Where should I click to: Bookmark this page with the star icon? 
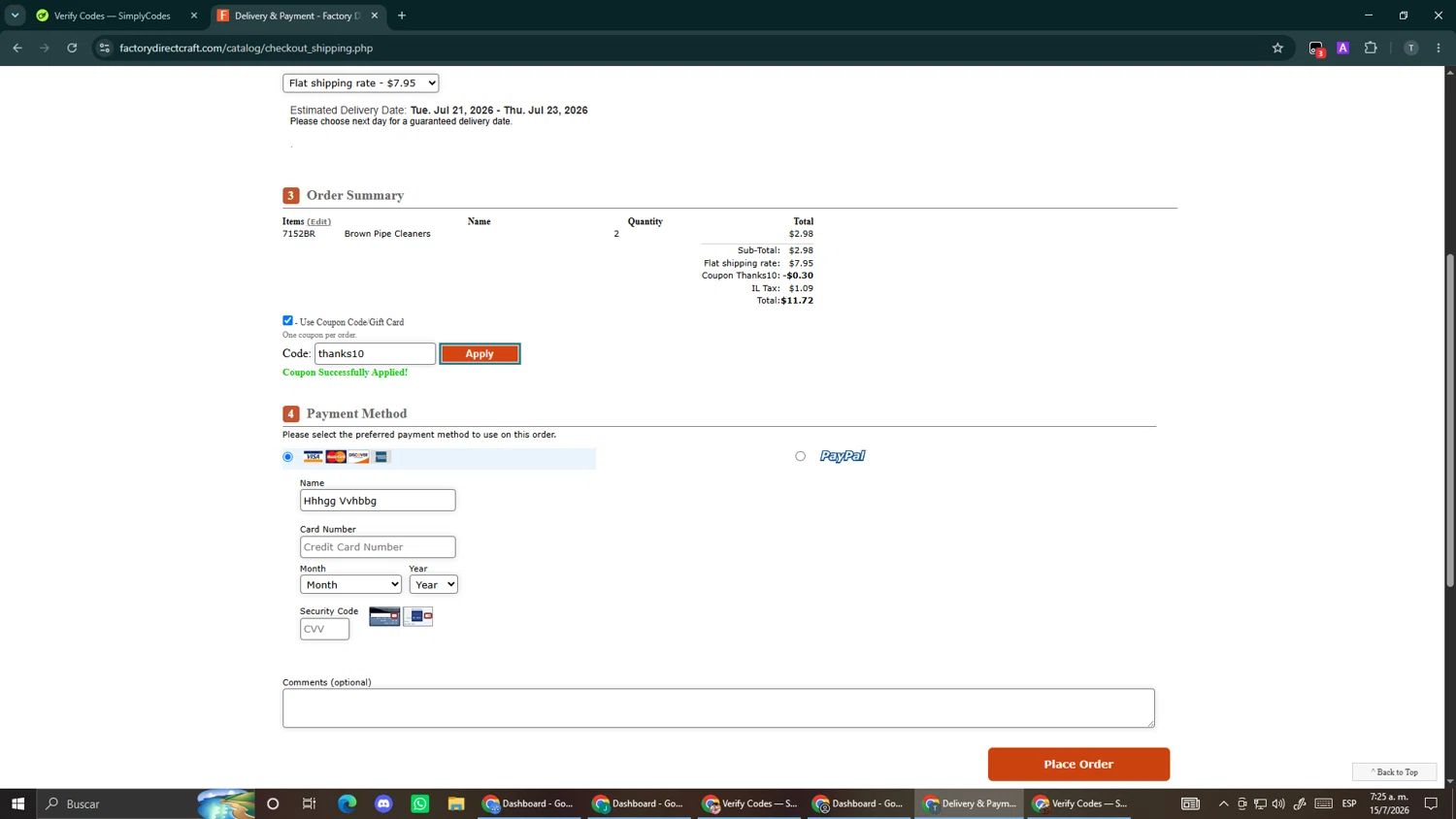click(1277, 48)
